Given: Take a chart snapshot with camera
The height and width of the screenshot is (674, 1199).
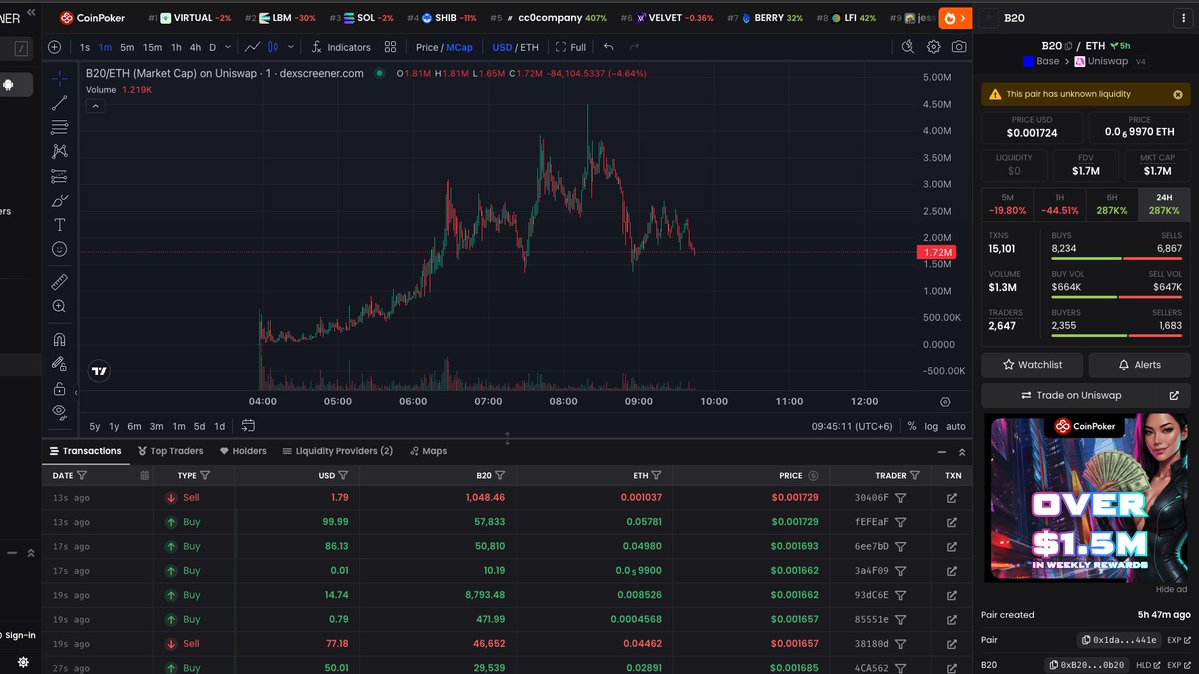Looking at the screenshot, I should coord(959,47).
